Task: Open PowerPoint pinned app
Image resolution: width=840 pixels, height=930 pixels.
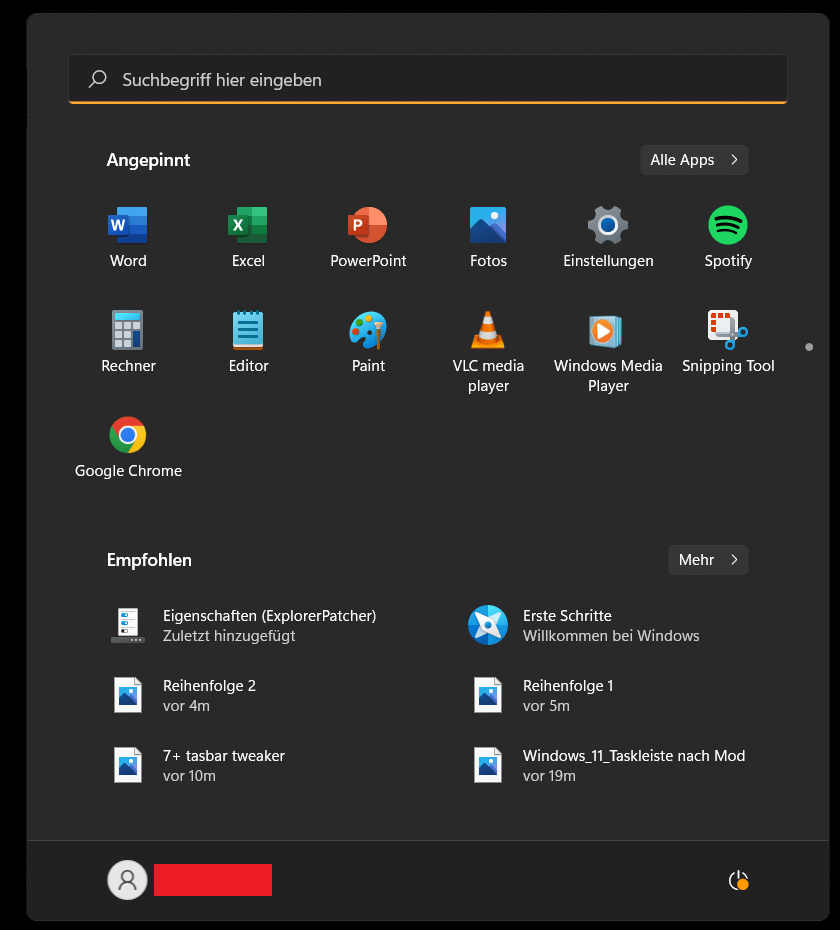Action: tap(368, 226)
